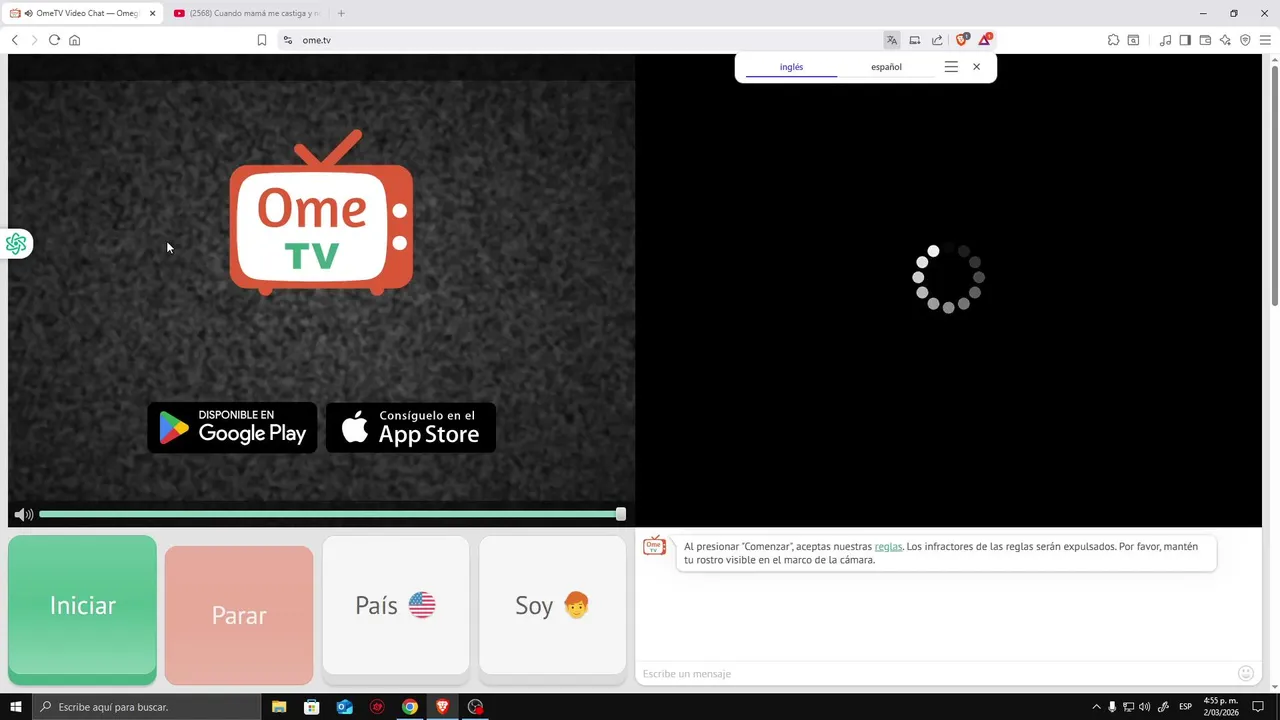Click the 'Escribe un mensaje' chat field
The width and height of the screenshot is (1280, 720).
(935, 674)
